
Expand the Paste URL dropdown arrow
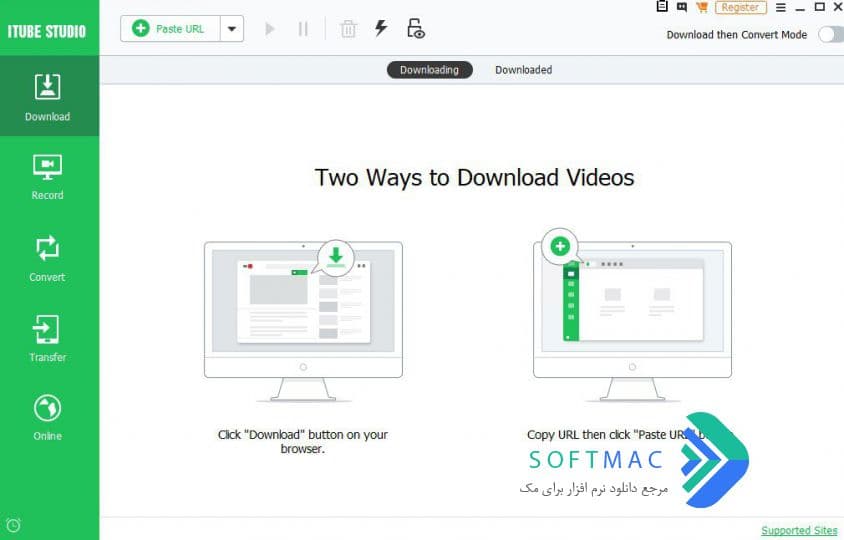tap(232, 29)
